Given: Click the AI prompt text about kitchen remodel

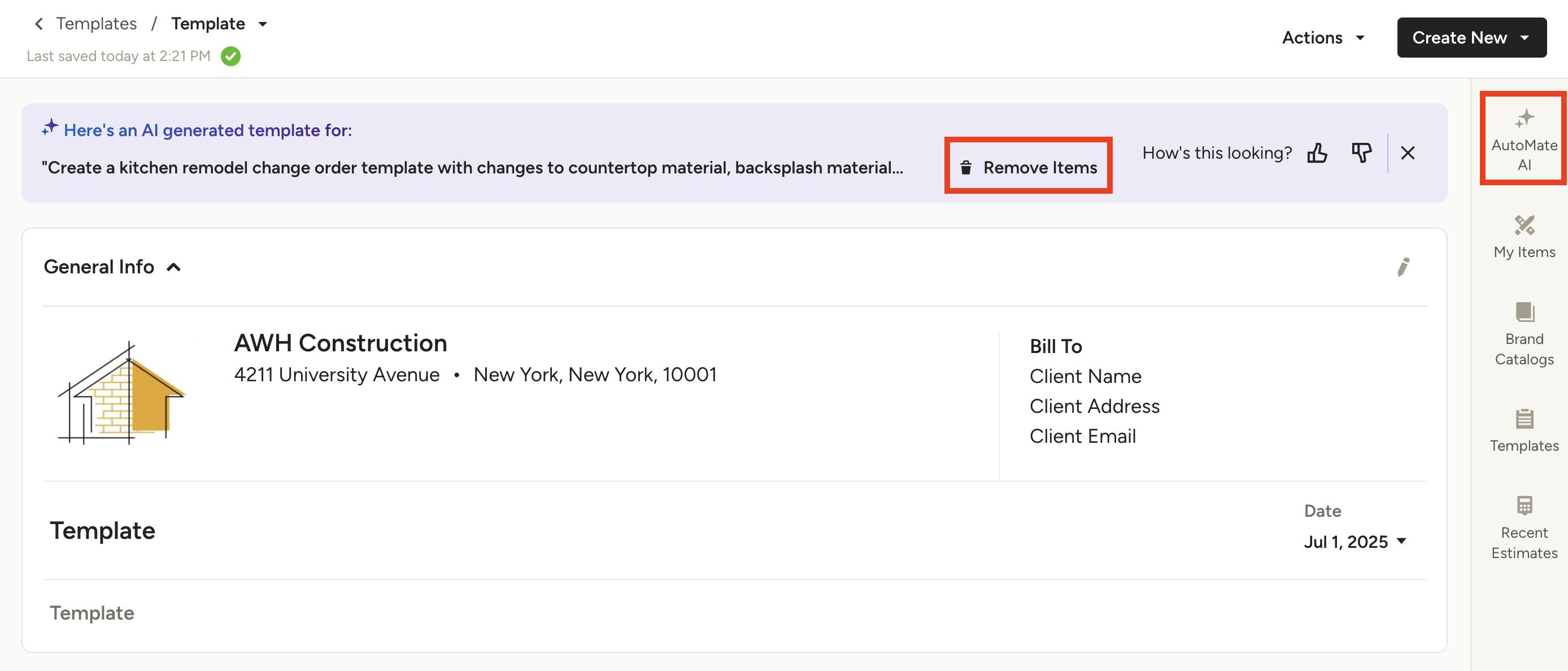Looking at the screenshot, I should point(472,167).
